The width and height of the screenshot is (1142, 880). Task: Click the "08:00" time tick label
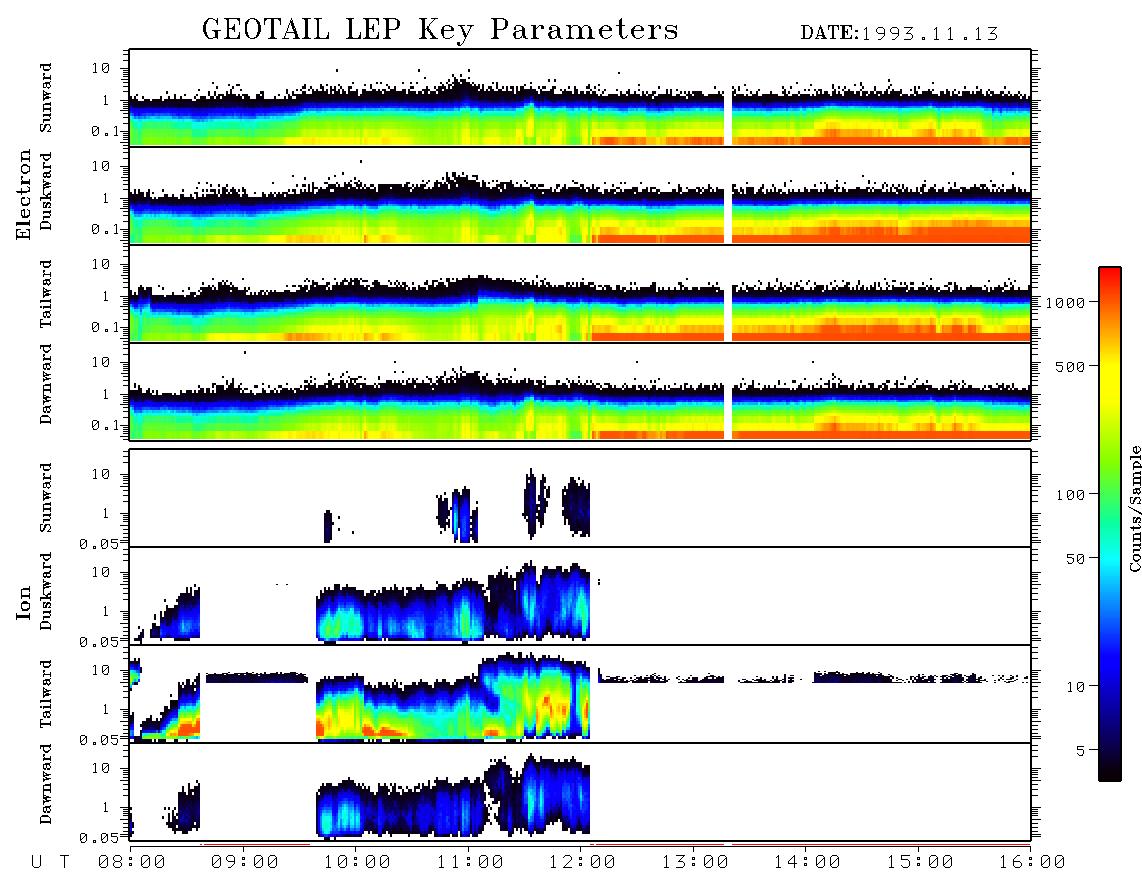coord(132,863)
